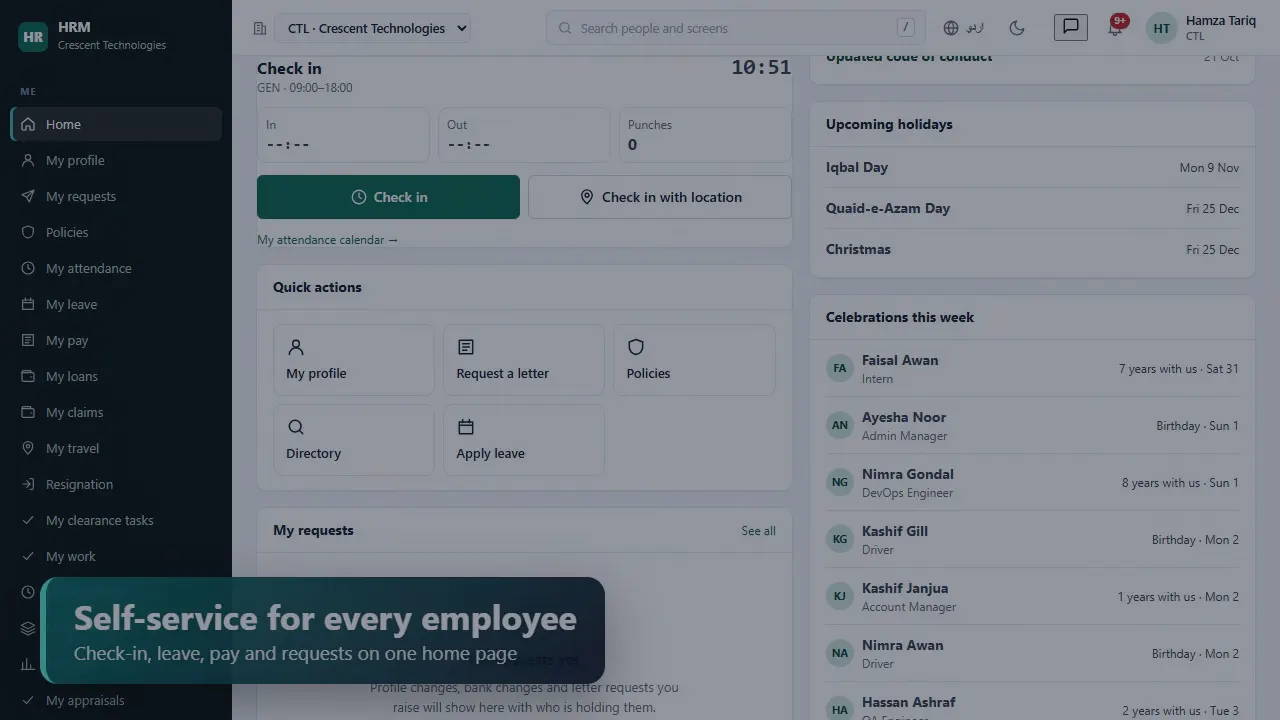Select Ayesha Noor in celebrations list

coord(1032,425)
